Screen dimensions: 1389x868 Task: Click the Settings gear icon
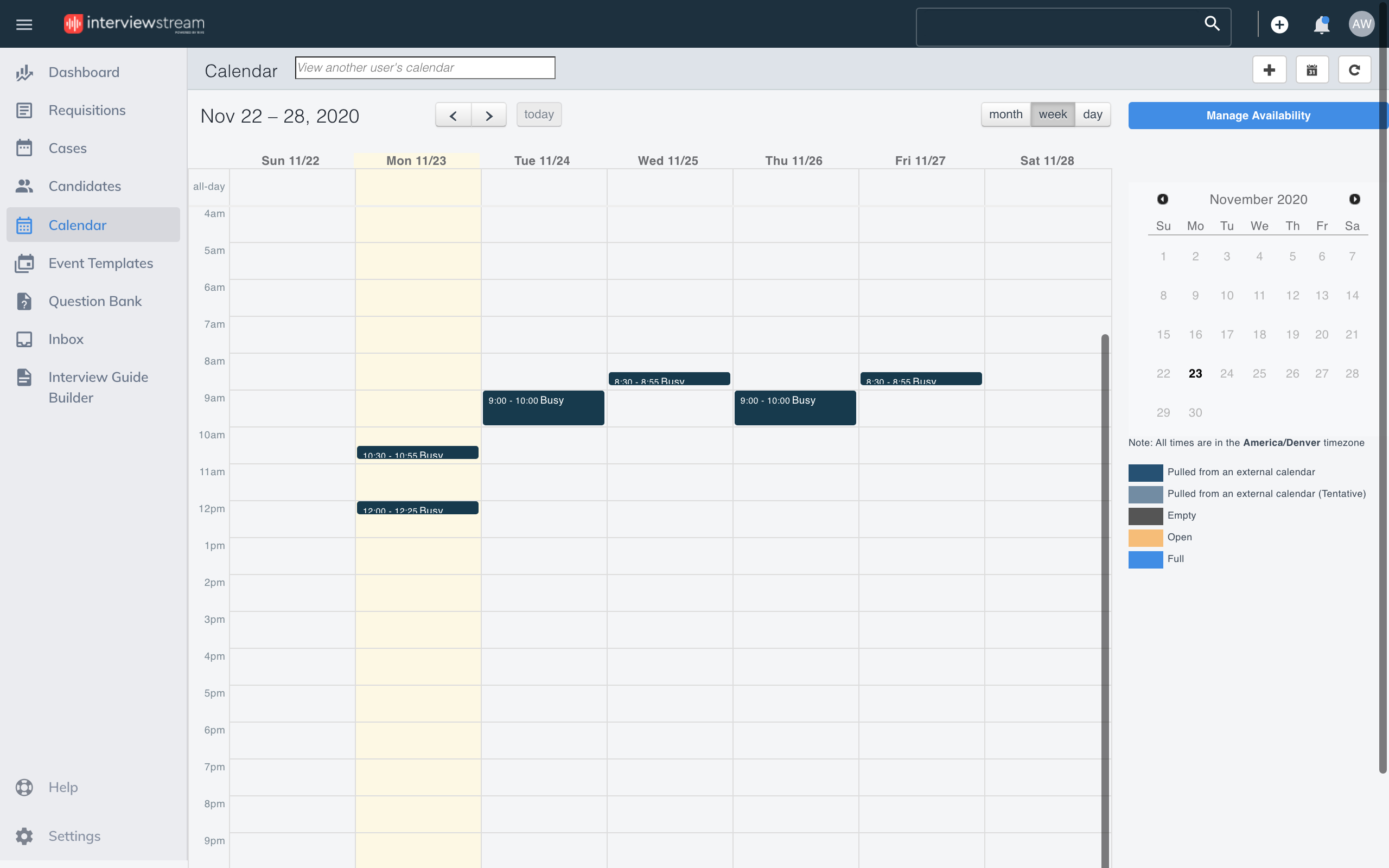tap(24, 836)
